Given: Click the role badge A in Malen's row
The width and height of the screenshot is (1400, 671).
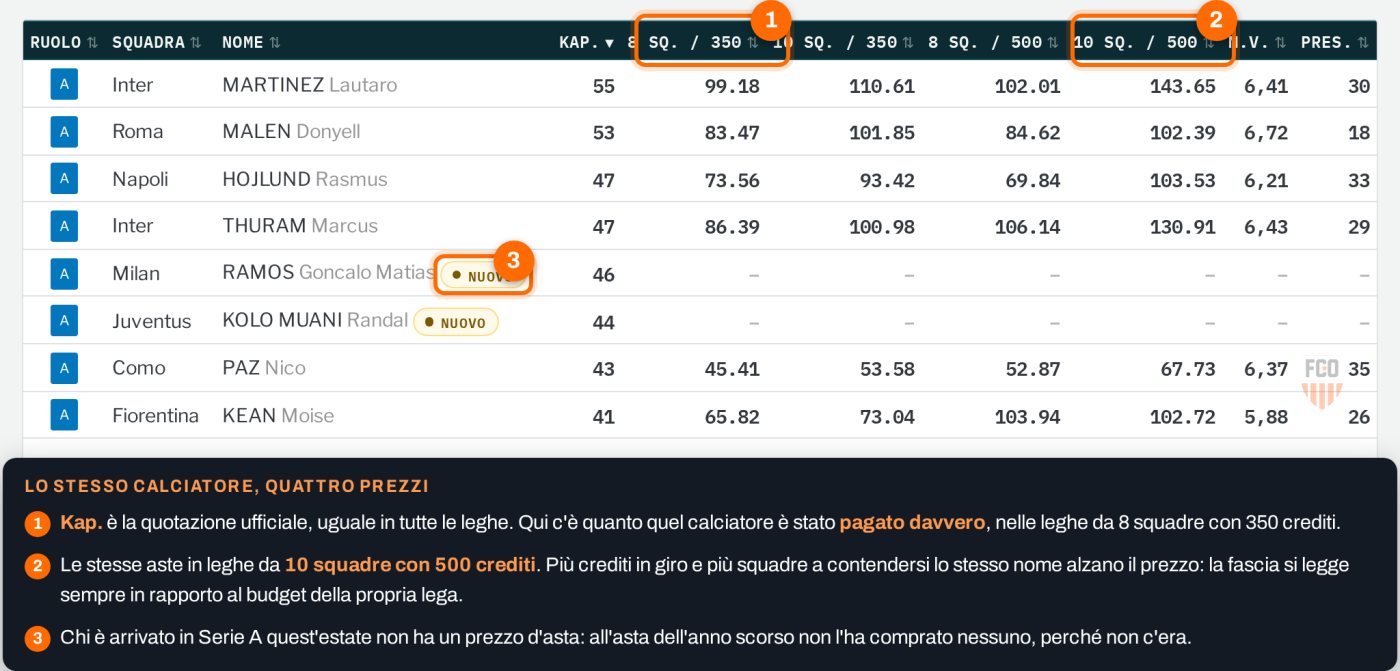Looking at the screenshot, I should pyautogui.click(x=64, y=132).
